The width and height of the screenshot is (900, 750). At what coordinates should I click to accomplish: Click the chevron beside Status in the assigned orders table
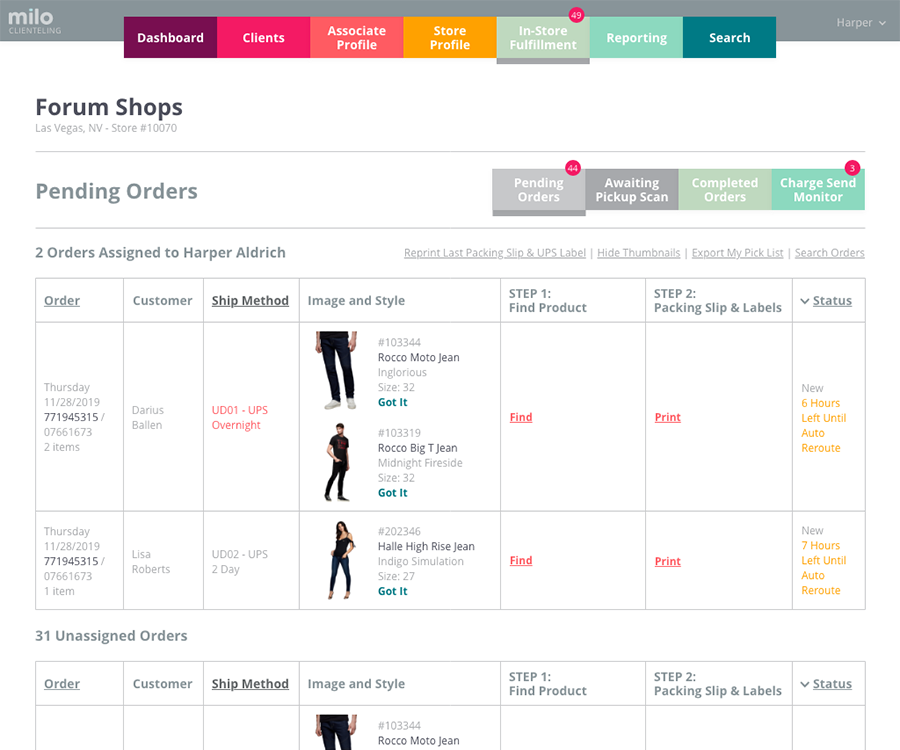click(805, 301)
